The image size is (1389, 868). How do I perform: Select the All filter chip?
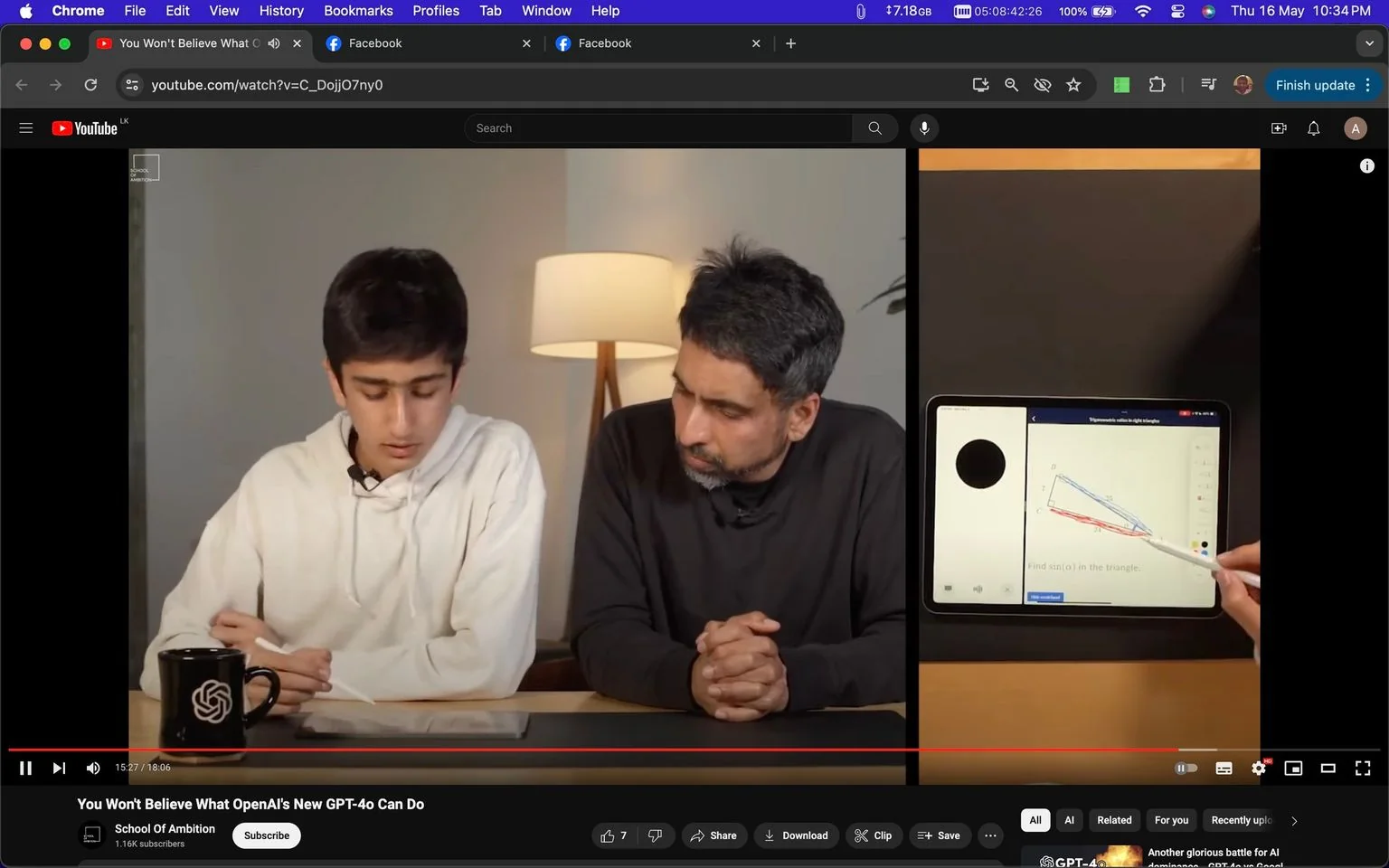point(1035,820)
